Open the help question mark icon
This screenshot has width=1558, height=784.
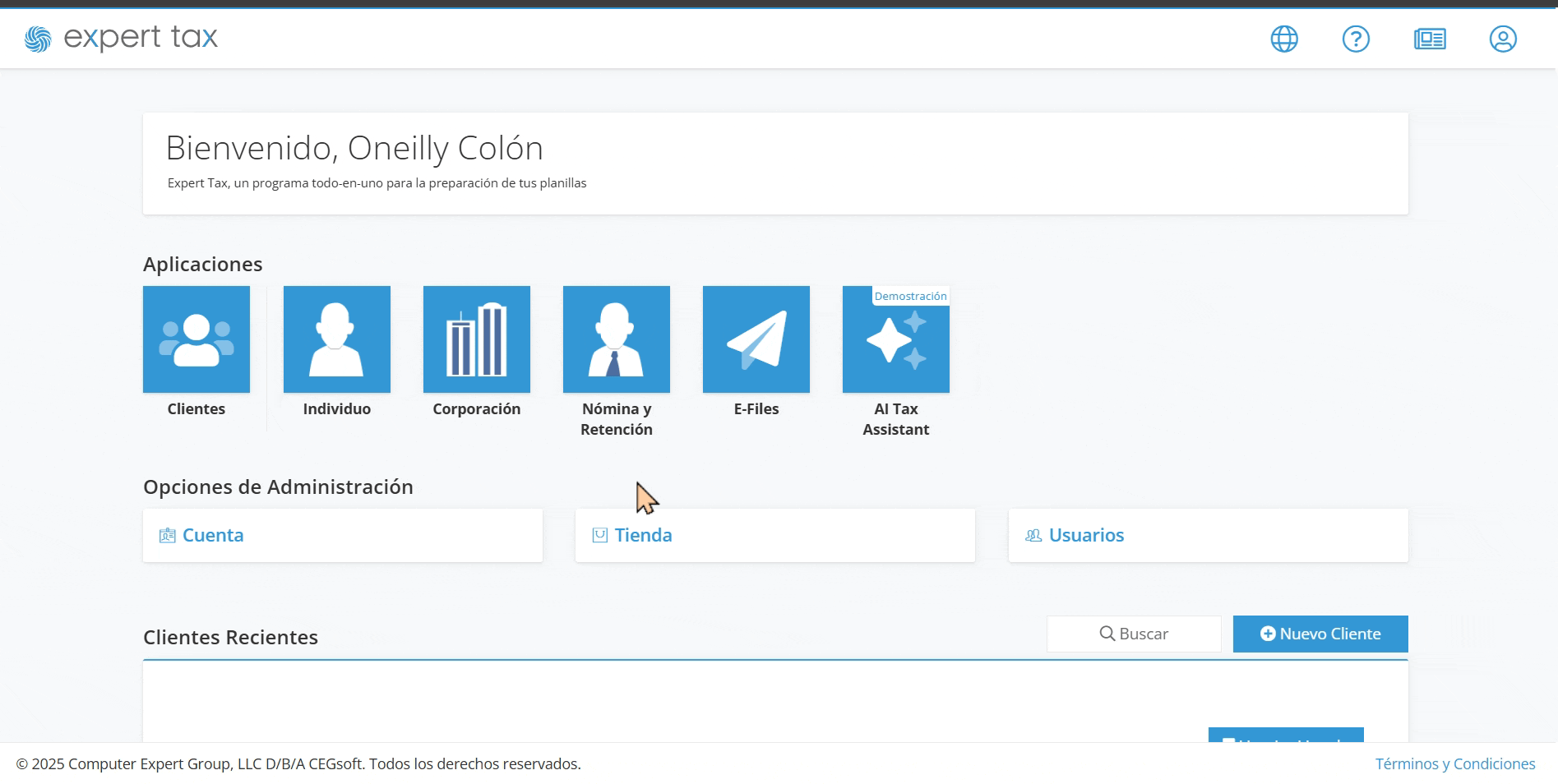pyautogui.click(x=1356, y=39)
